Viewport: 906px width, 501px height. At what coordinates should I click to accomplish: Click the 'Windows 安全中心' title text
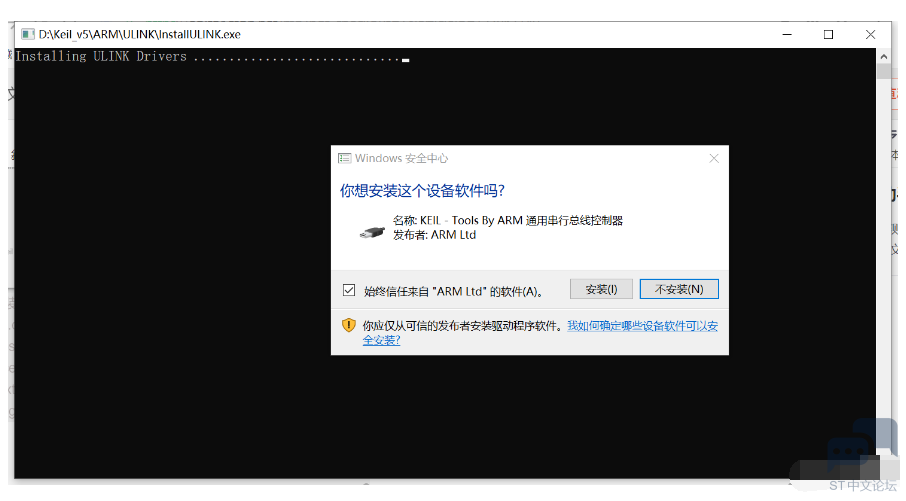pos(401,158)
